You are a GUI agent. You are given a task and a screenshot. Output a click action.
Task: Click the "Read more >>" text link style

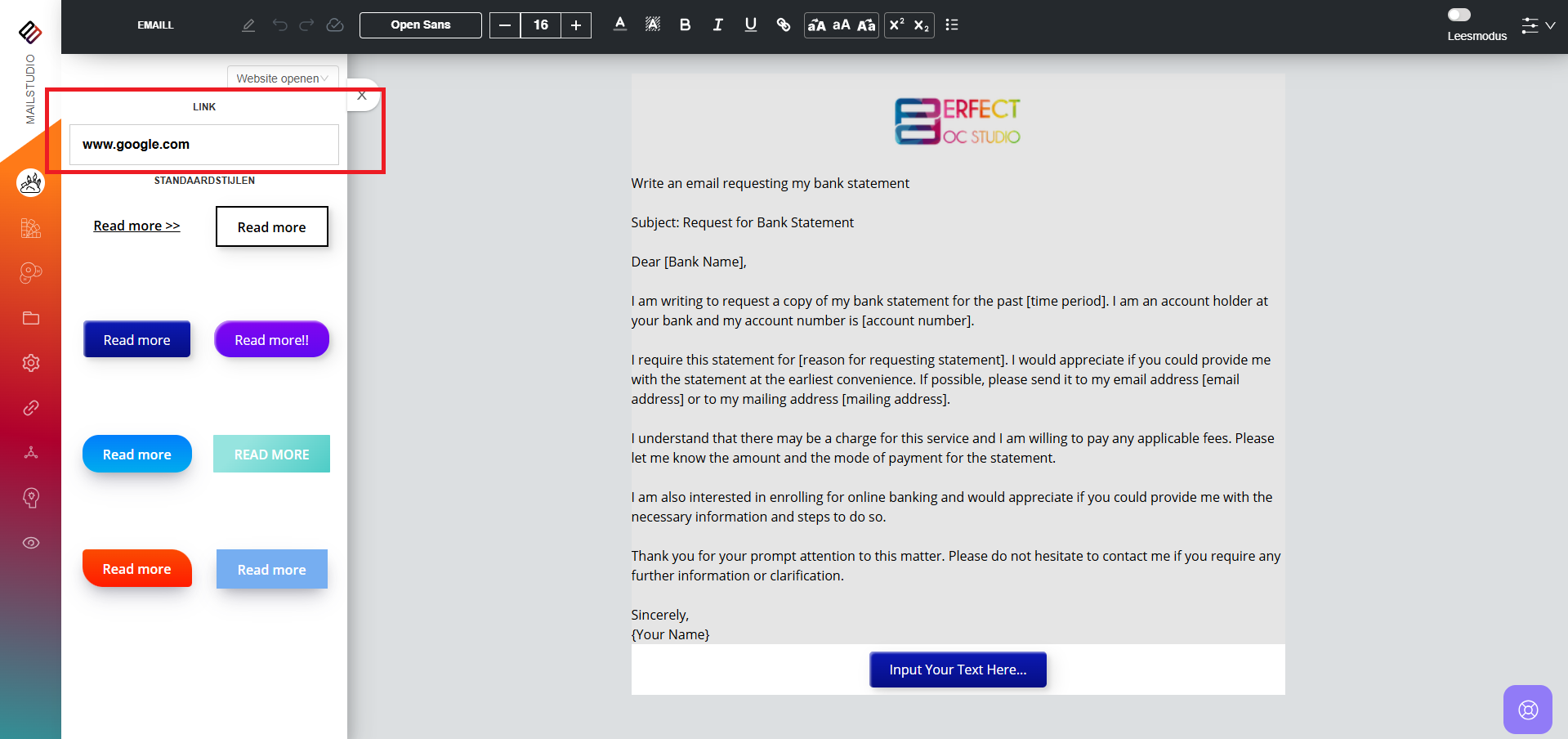136,226
